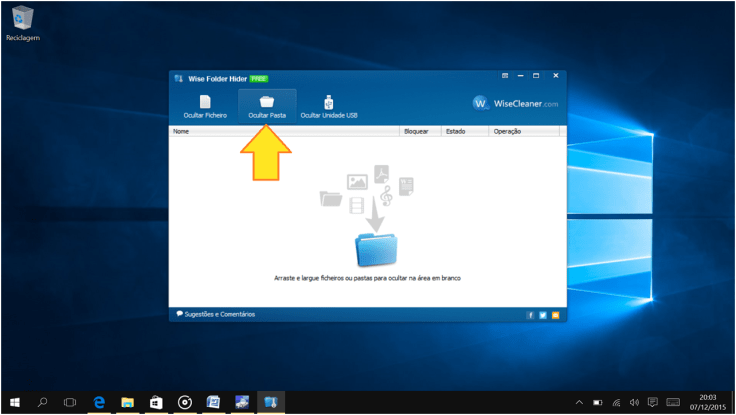This screenshot has width=736, height=415.
Task: Open the Wise Folder Hider menu icon
Action: pyautogui.click(x=505, y=77)
